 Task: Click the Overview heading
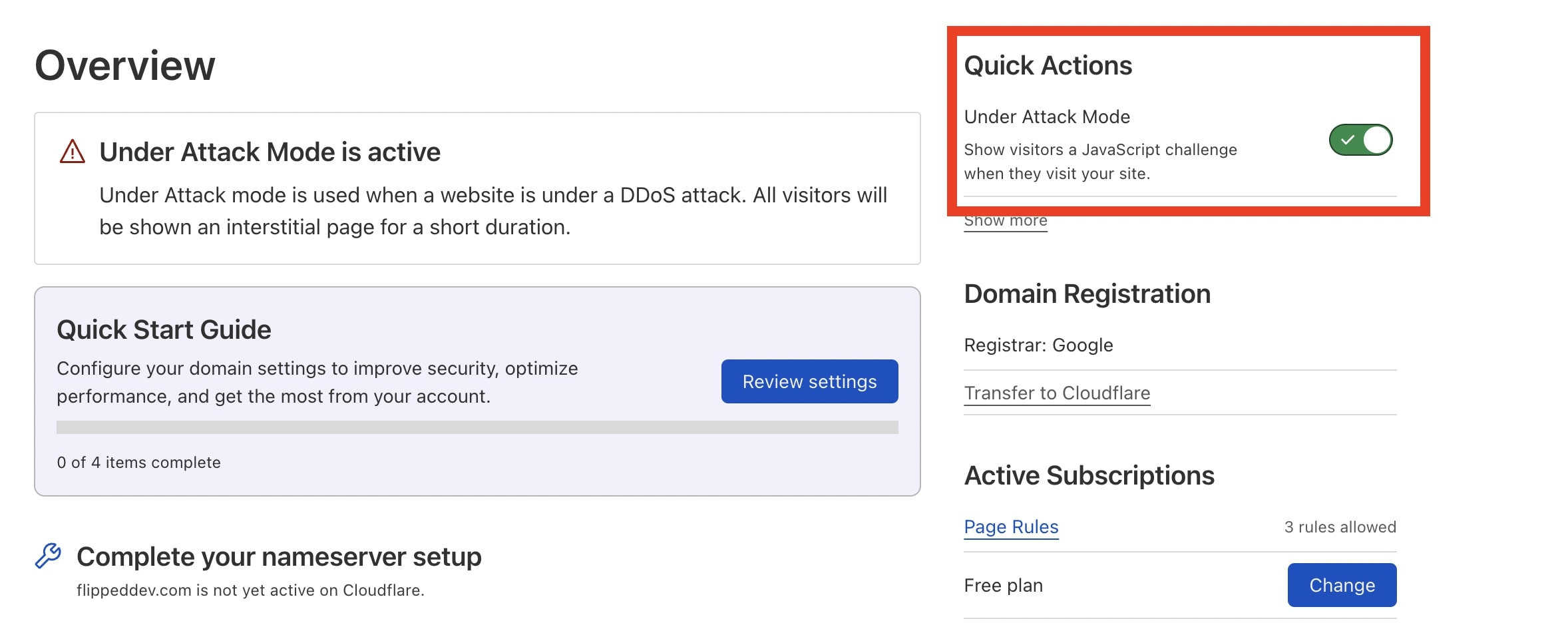click(125, 65)
